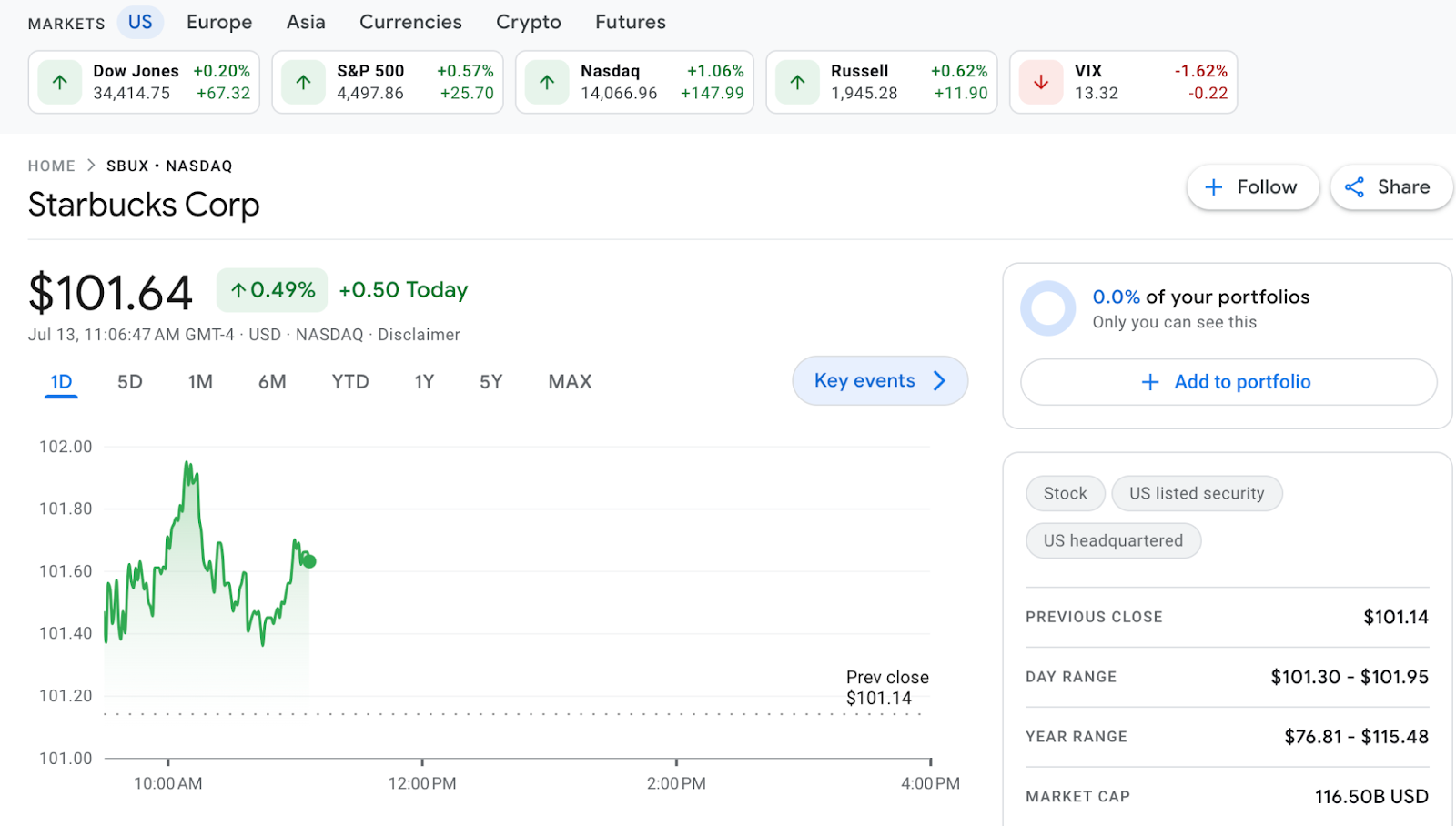The height and width of the screenshot is (826, 1456).
Task: Click the VIX red down arrow icon
Action: point(1041,82)
